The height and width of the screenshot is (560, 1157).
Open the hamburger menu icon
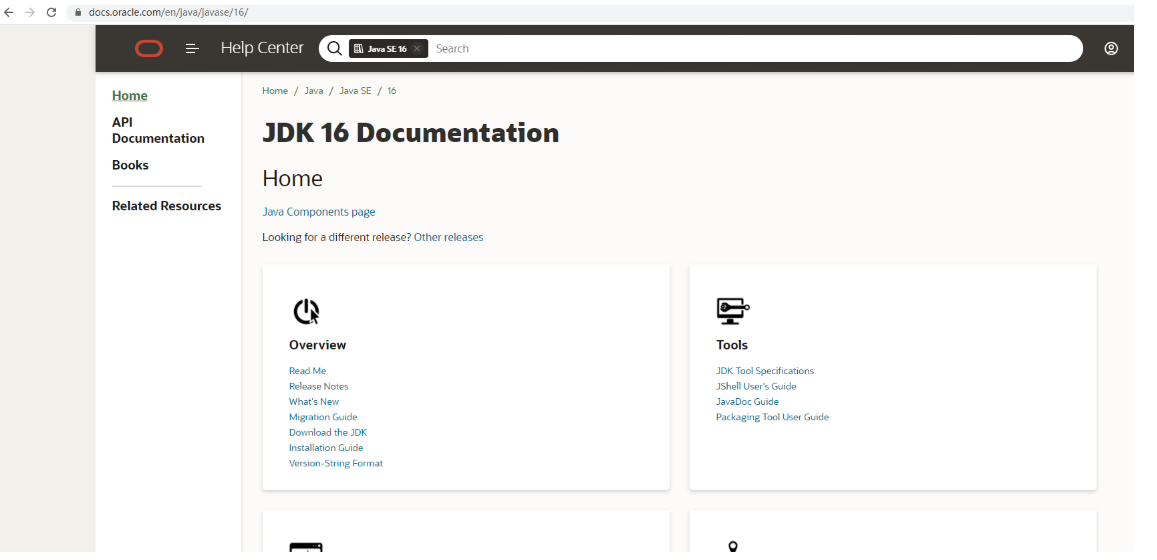click(x=192, y=49)
